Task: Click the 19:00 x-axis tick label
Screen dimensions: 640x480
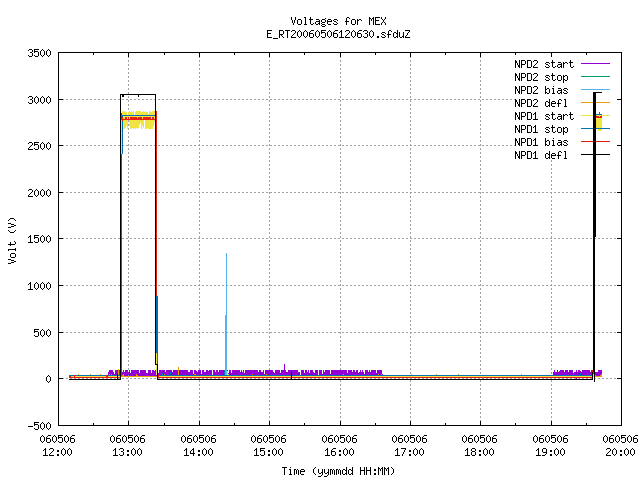Action: click(550, 452)
